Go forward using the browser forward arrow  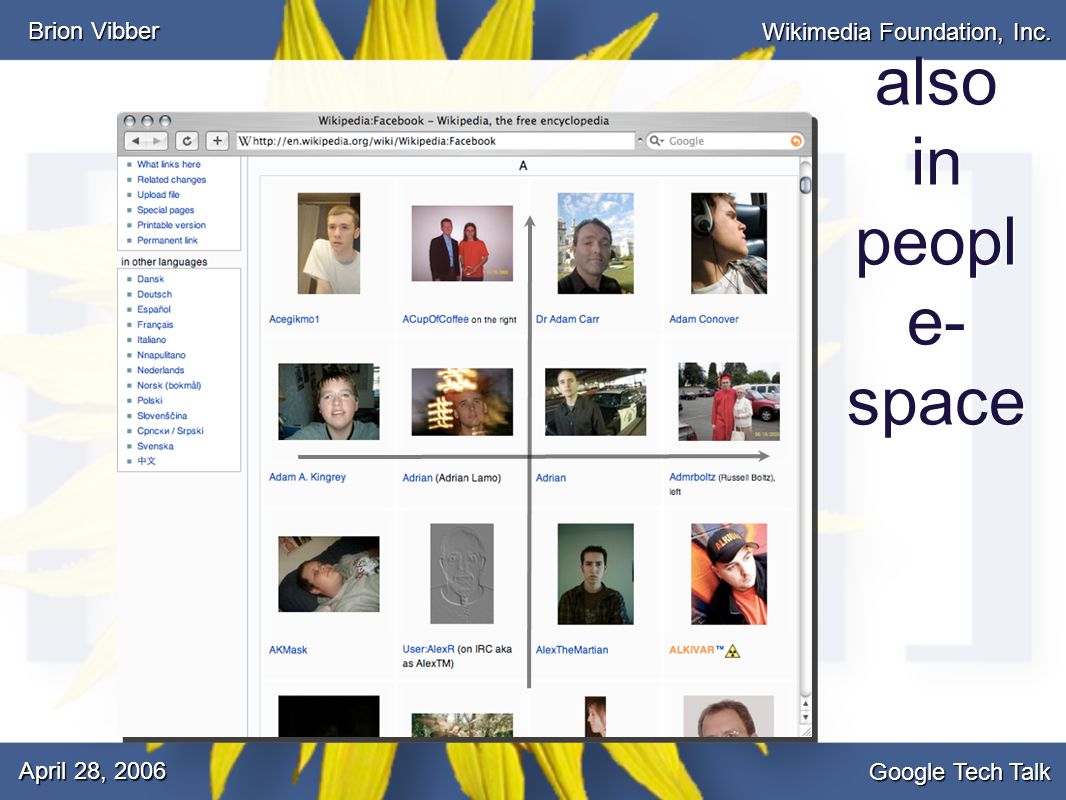(x=158, y=141)
